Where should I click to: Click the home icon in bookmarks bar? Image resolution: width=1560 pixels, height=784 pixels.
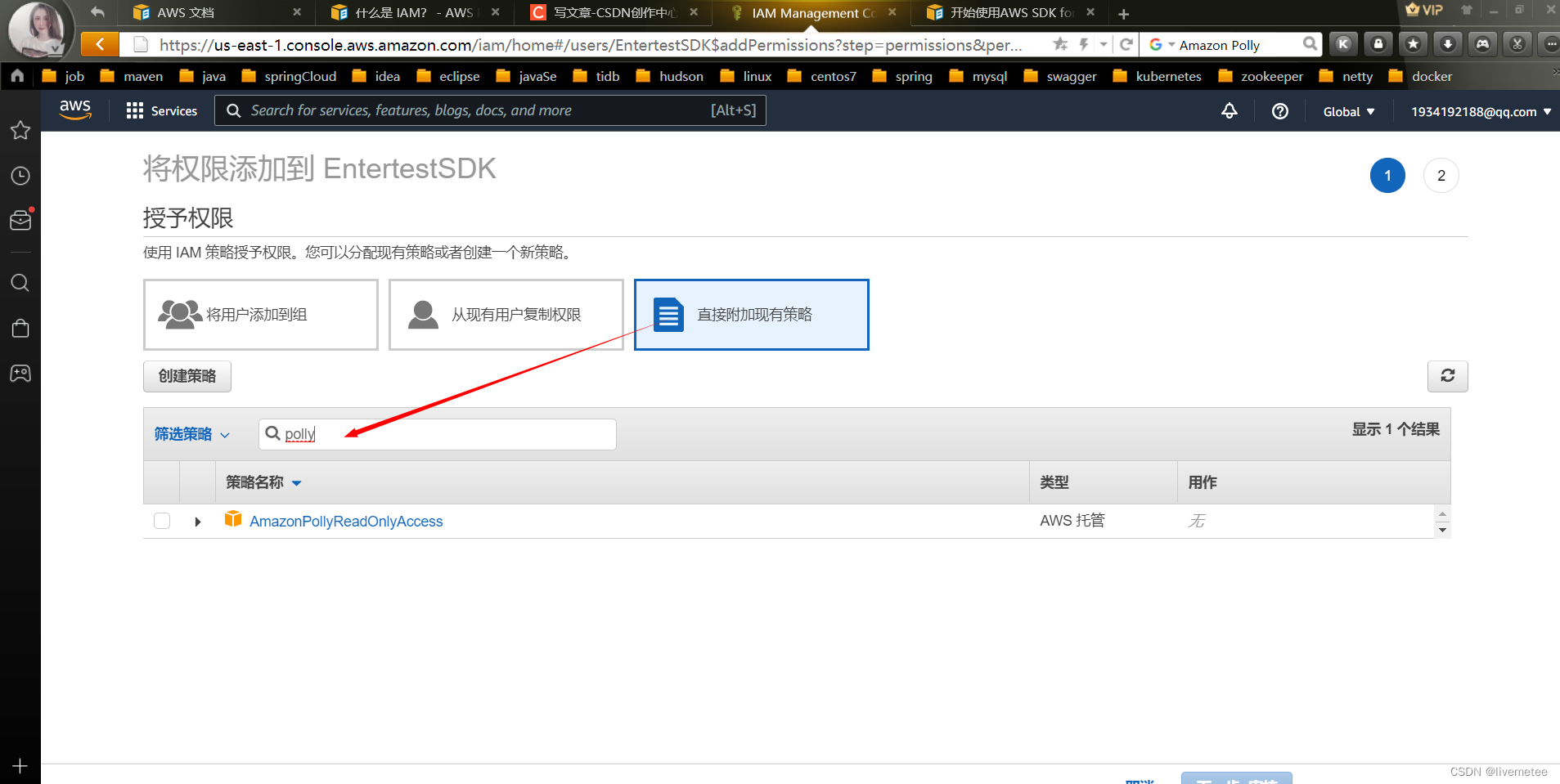17,76
